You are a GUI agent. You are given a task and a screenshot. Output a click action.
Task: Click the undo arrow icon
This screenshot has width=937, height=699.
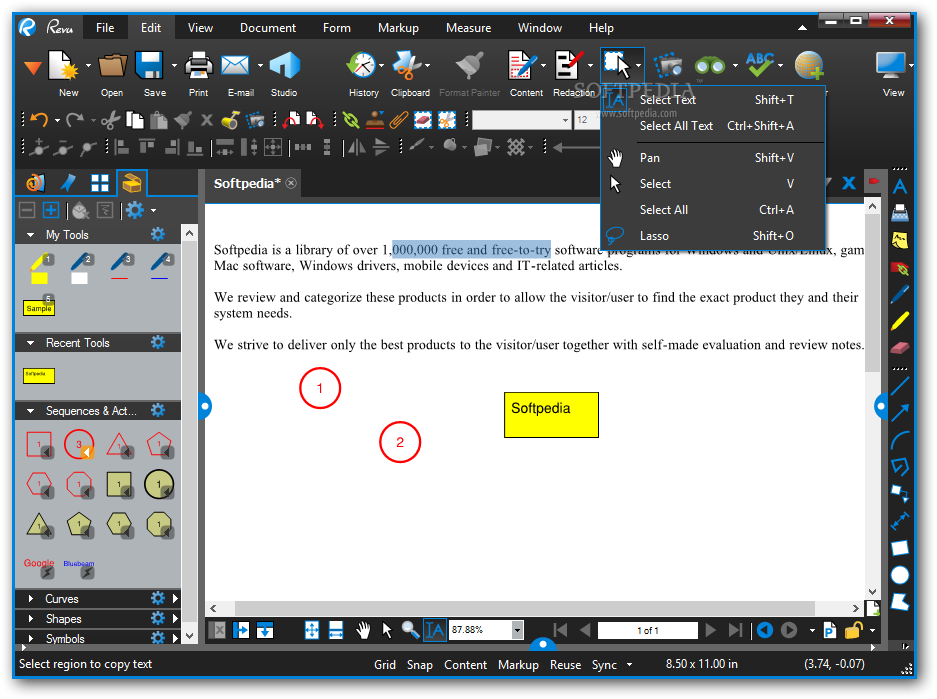(x=39, y=120)
